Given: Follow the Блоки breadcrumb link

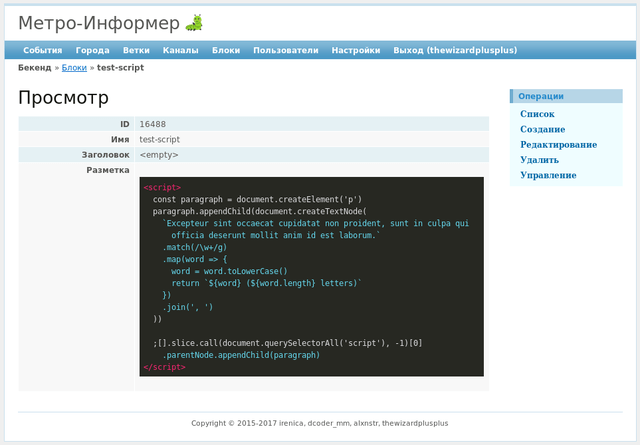Looking at the screenshot, I should click(x=74, y=68).
